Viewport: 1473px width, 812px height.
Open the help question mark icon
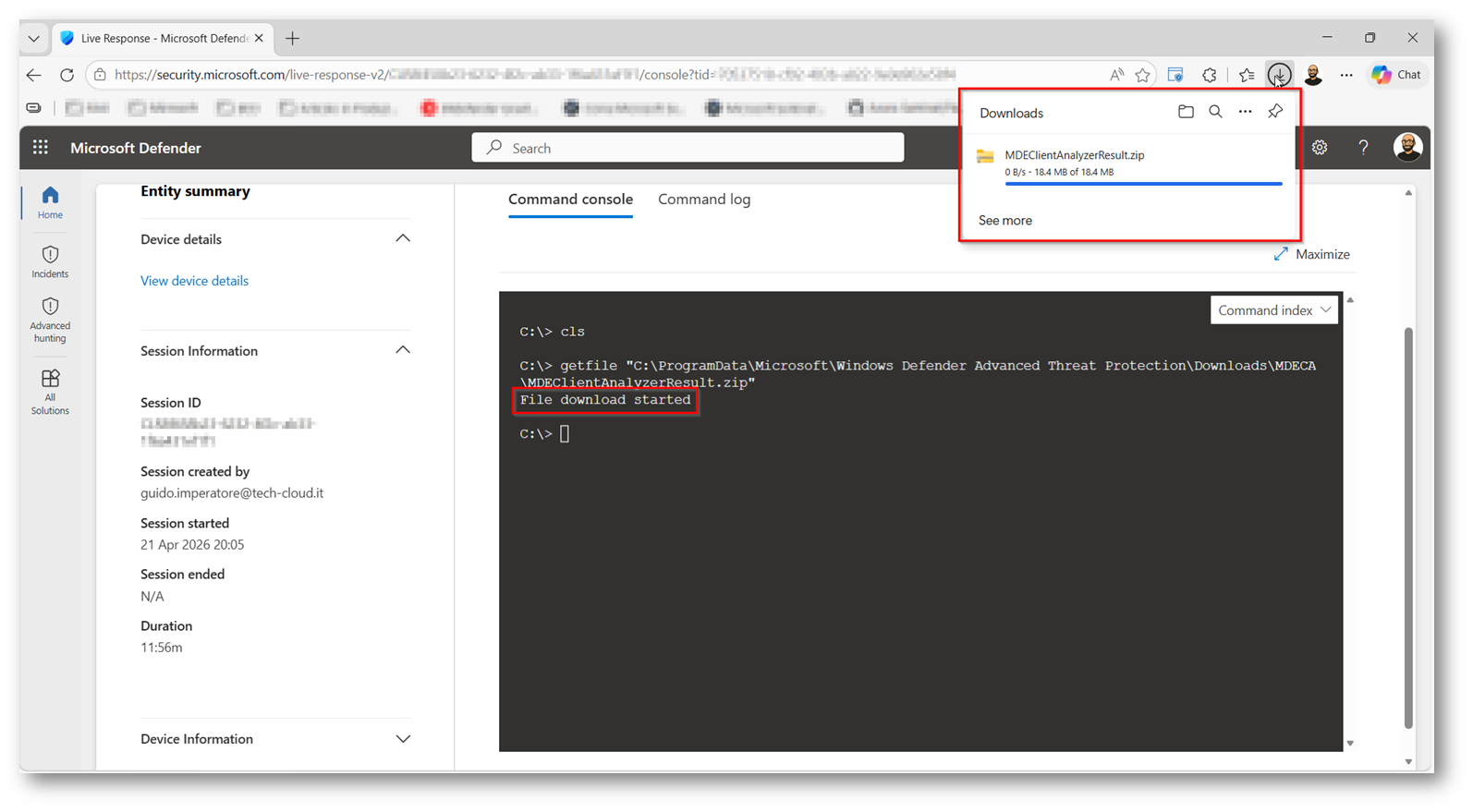pyautogui.click(x=1363, y=148)
